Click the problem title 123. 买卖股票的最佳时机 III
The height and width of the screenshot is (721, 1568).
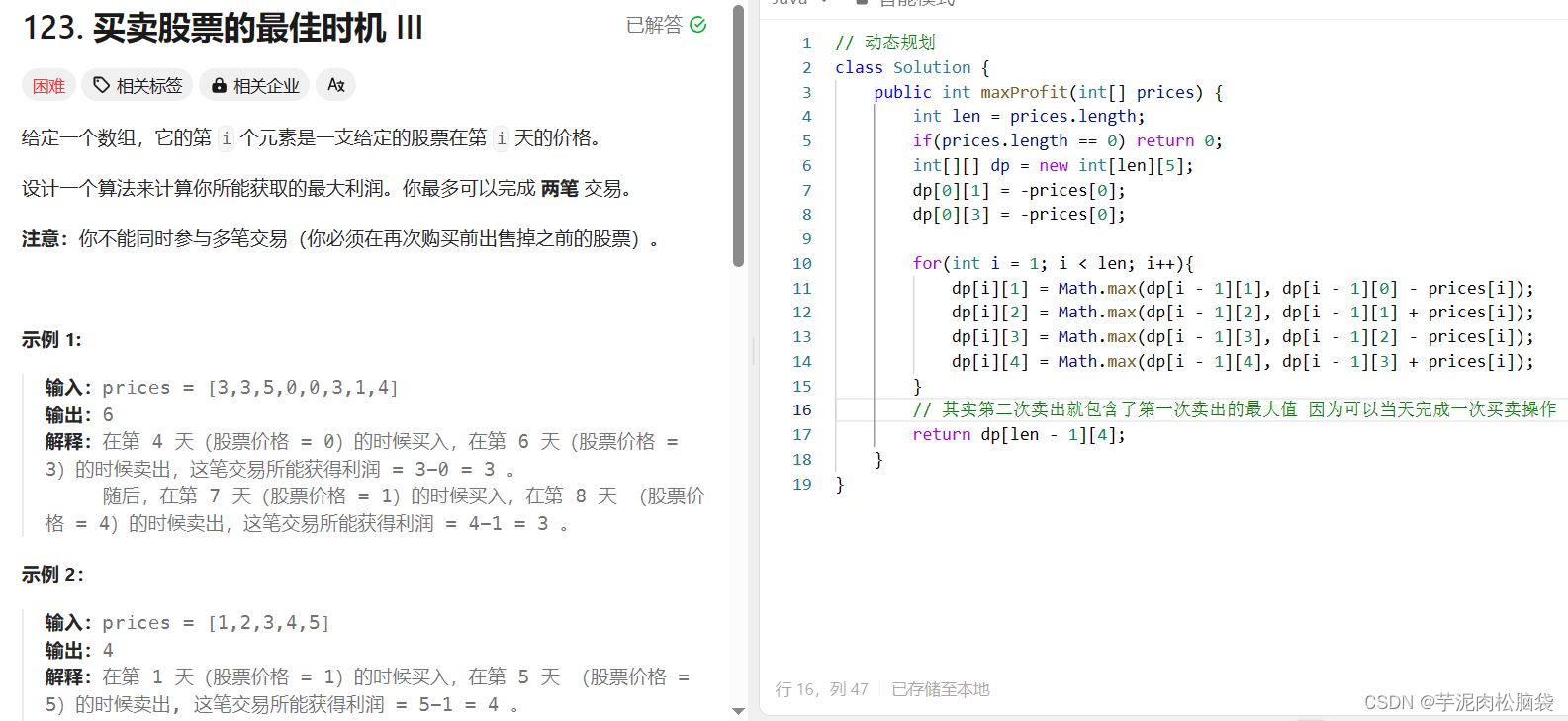click(x=223, y=28)
